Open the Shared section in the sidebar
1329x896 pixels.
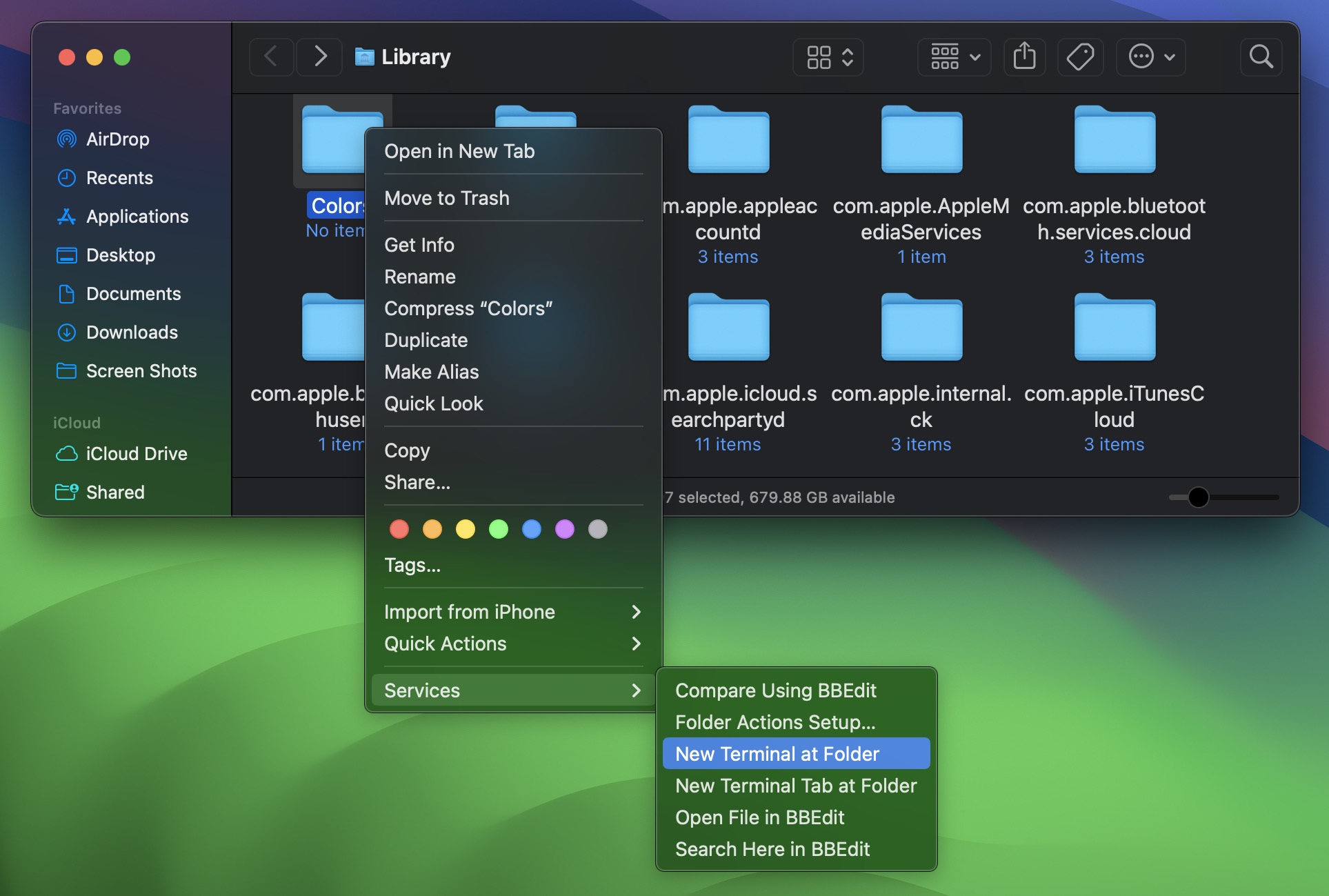click(x=112, y=492)
